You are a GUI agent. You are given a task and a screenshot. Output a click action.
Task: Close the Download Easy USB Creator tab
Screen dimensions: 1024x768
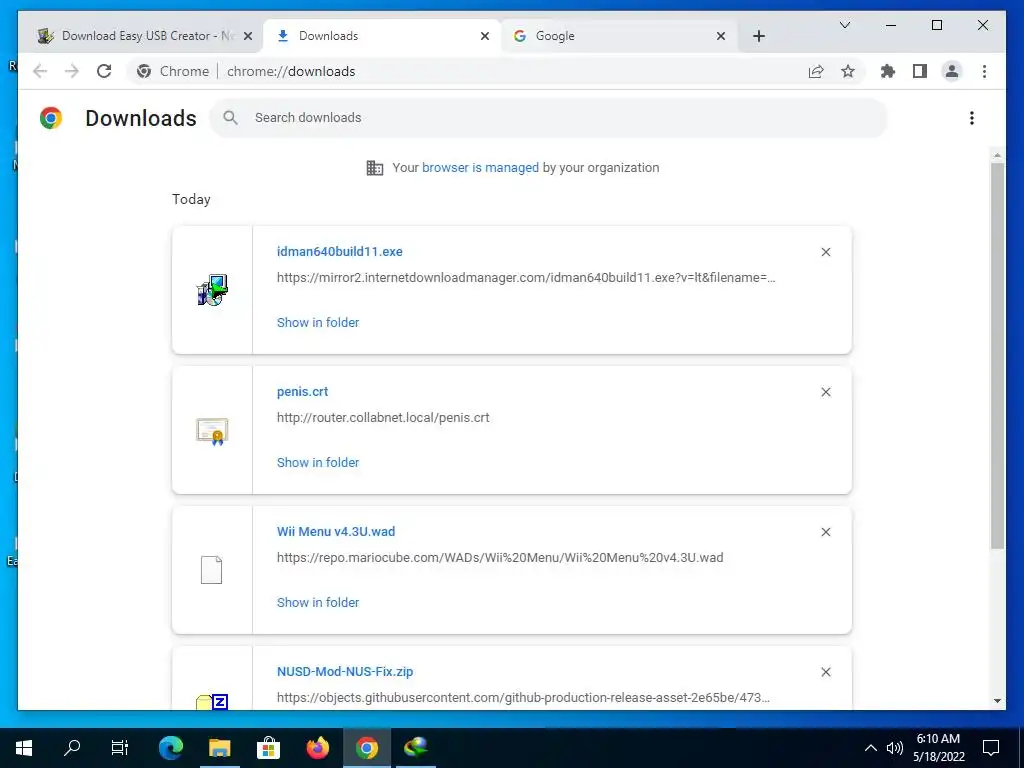(248, 36)
